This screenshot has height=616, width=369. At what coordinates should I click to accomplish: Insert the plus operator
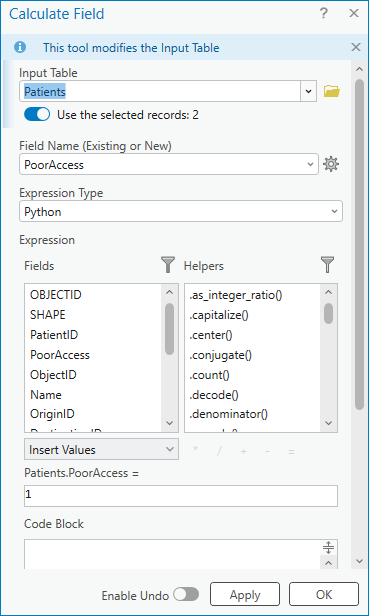click(x=243, y=451)
